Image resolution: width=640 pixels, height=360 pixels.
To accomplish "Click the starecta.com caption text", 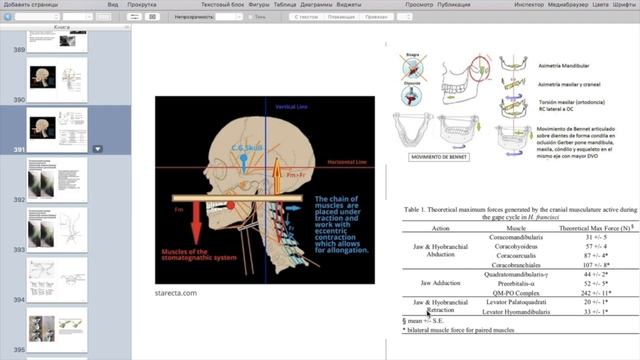I will pos(176,293).
